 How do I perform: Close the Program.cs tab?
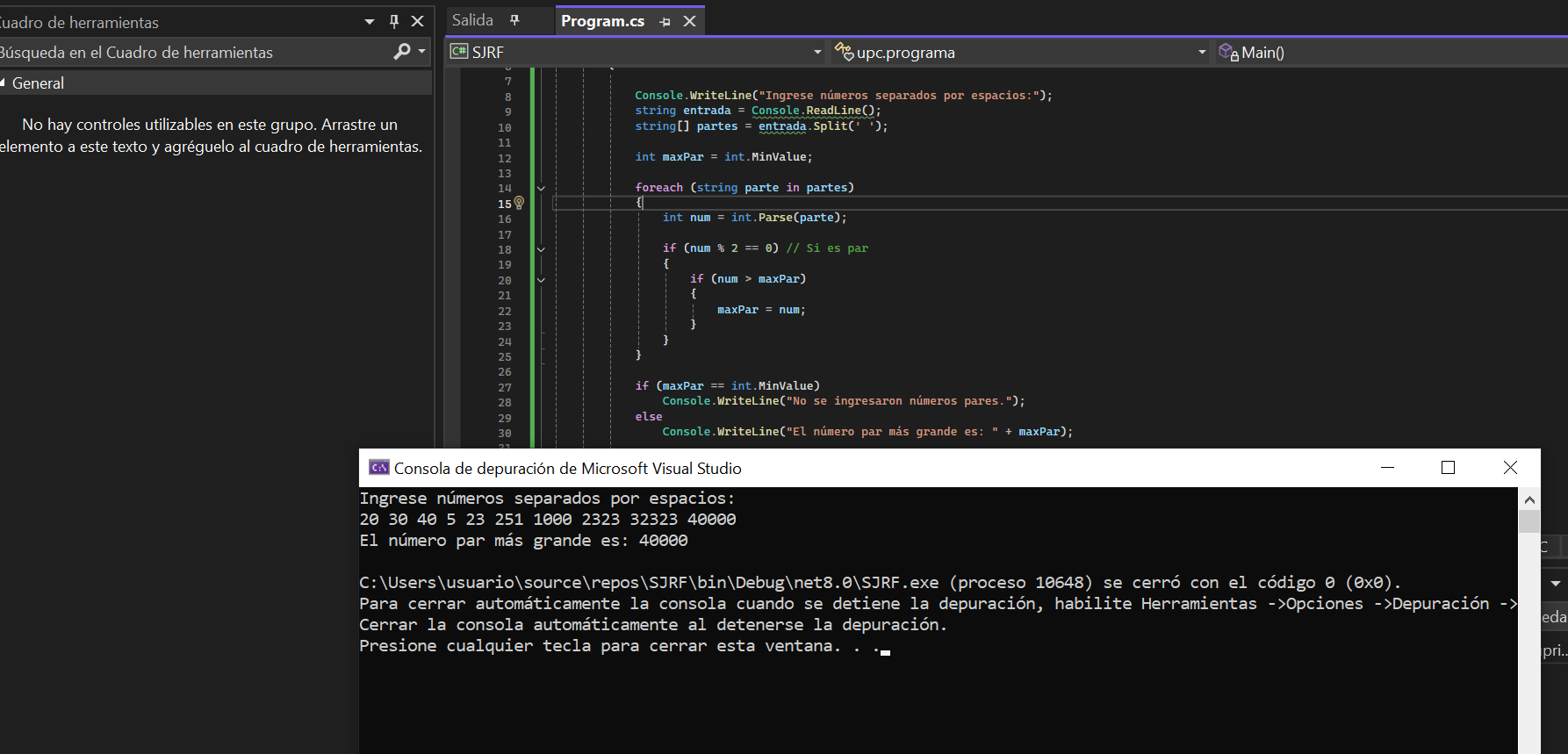(x=689, y=21)
